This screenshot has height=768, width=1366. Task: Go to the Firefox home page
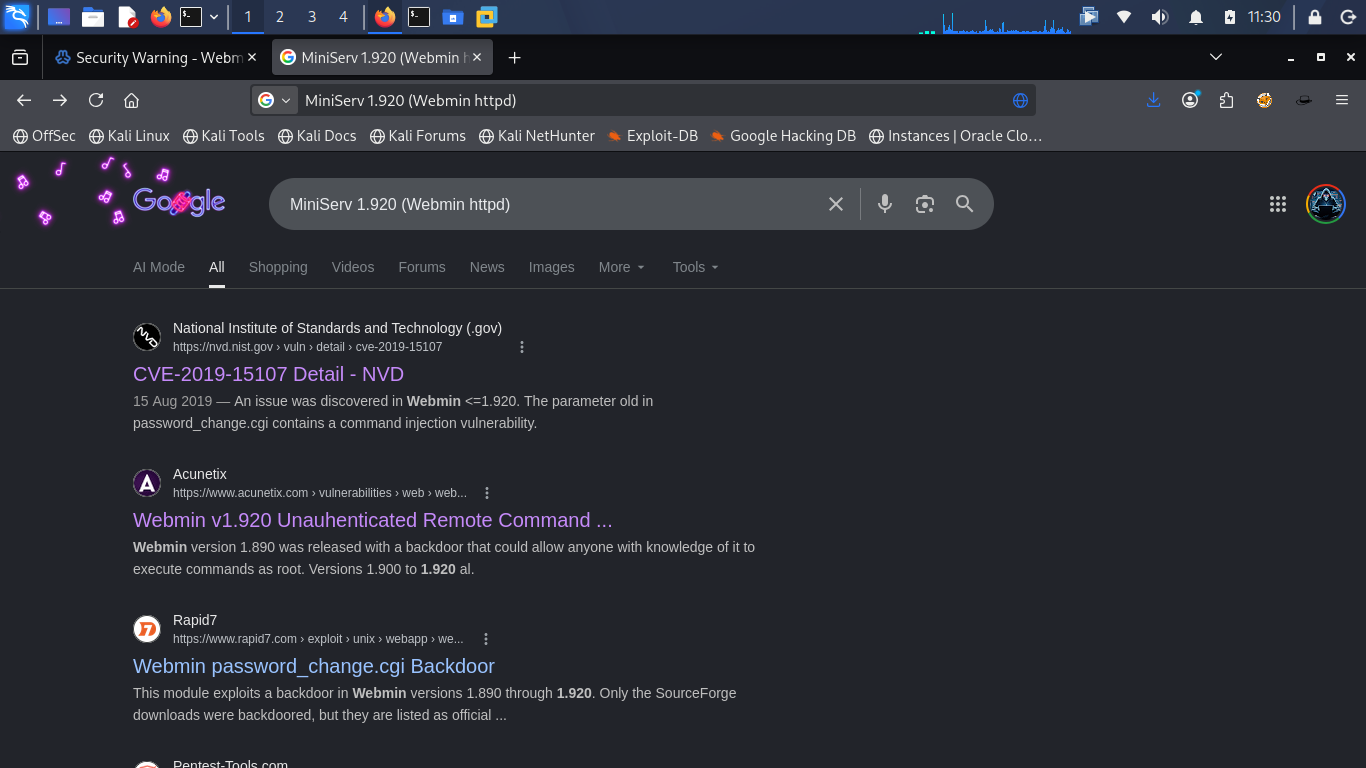[x=131, y=100]
